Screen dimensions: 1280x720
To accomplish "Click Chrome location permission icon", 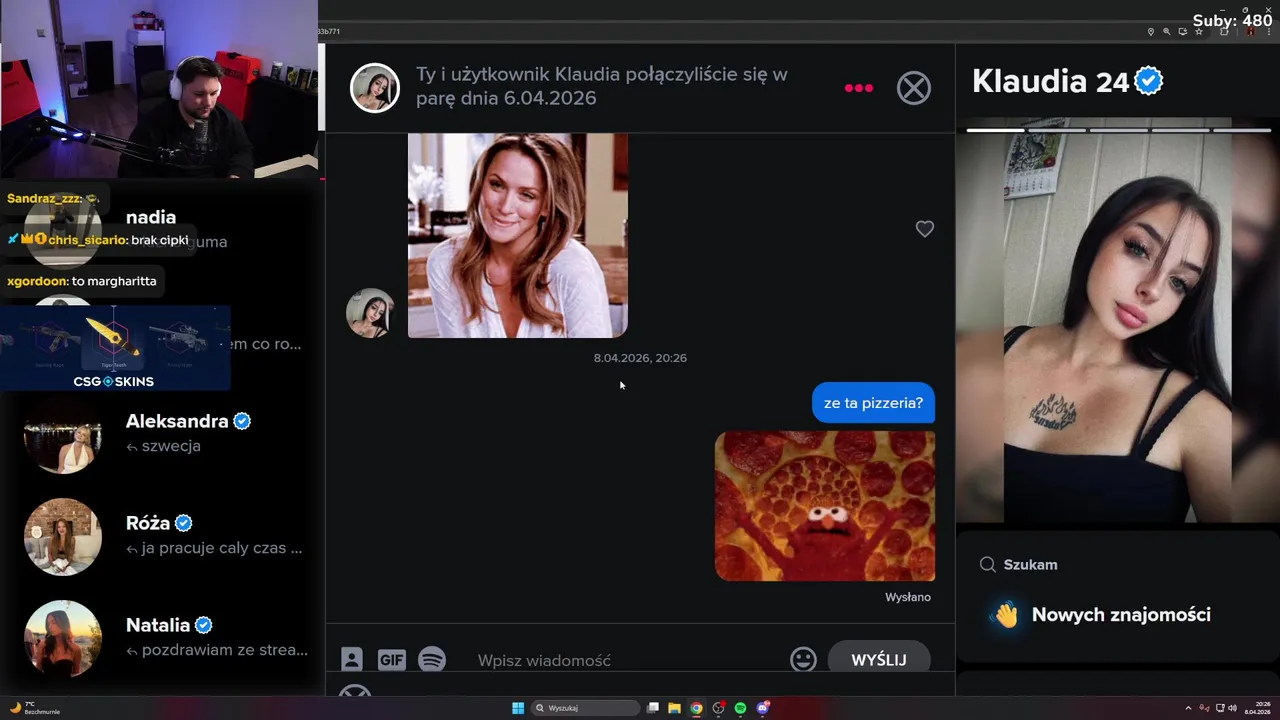I will click(1151, 32).
